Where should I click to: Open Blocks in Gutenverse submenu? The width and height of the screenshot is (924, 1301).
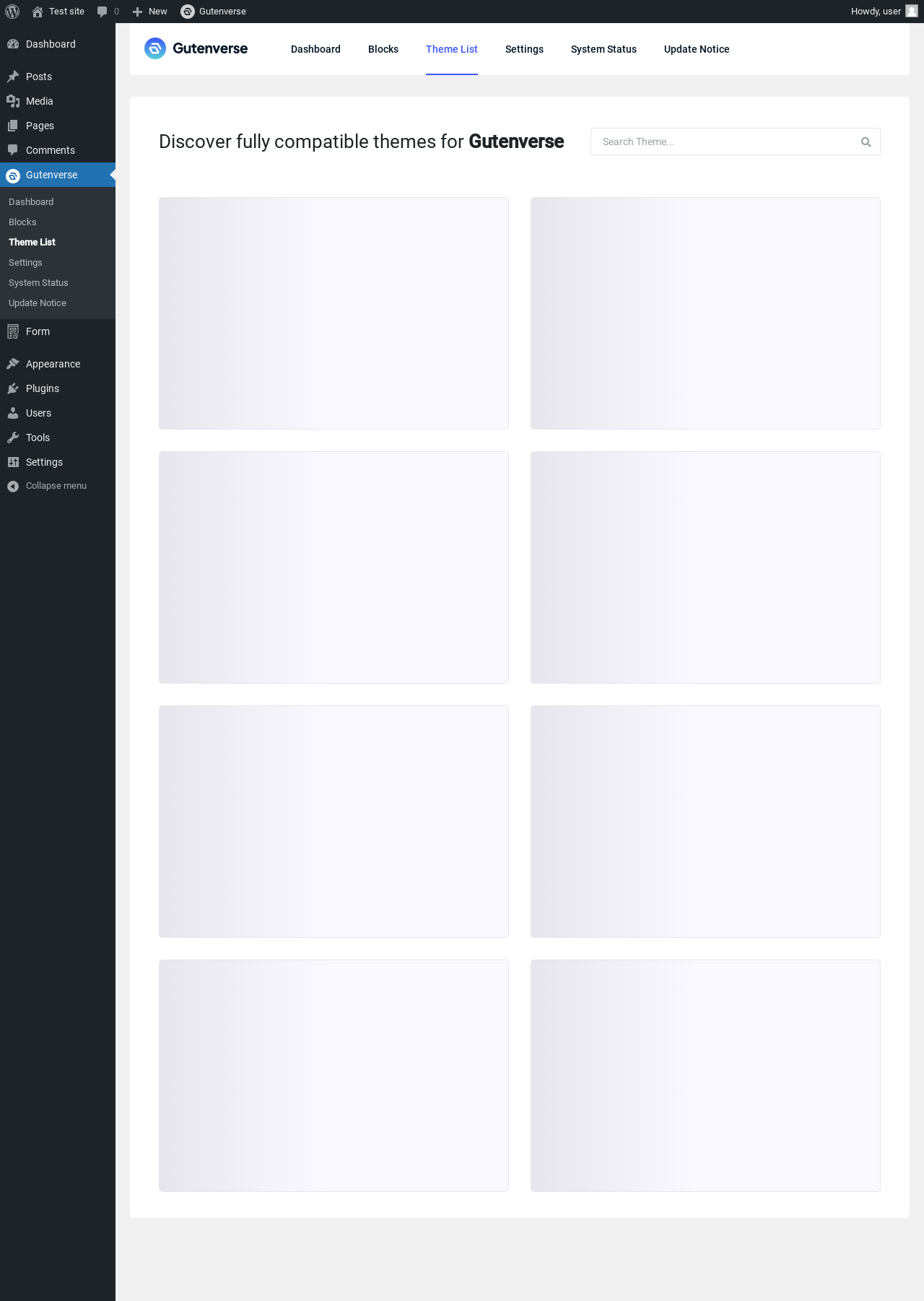(x=22, y=222)
